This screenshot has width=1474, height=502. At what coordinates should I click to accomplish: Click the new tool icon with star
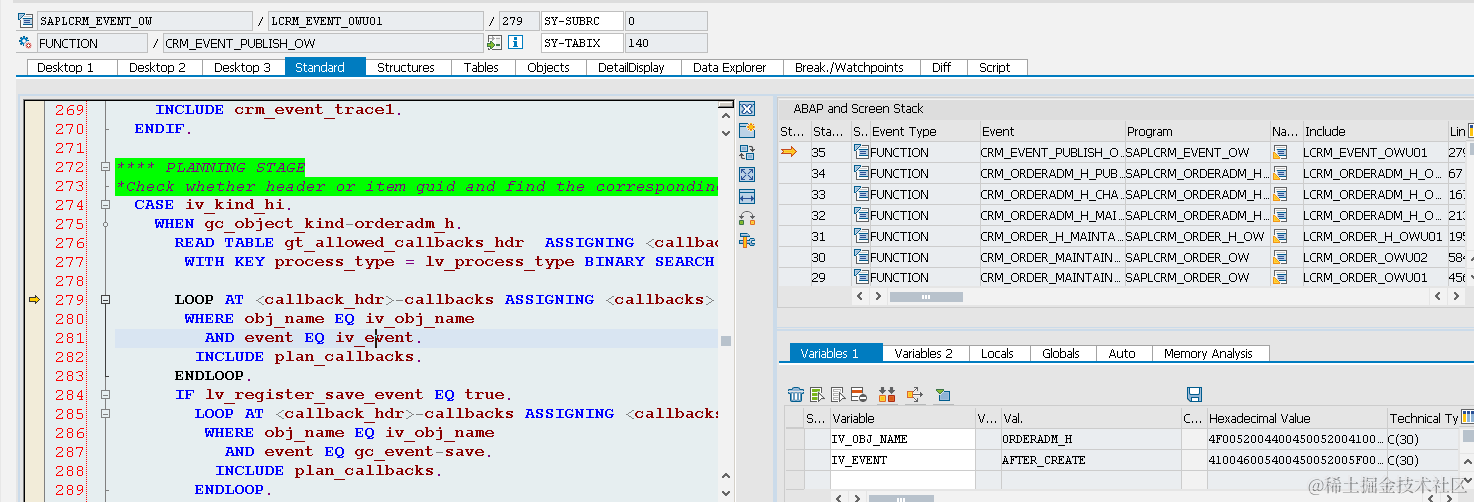point(747,131)
